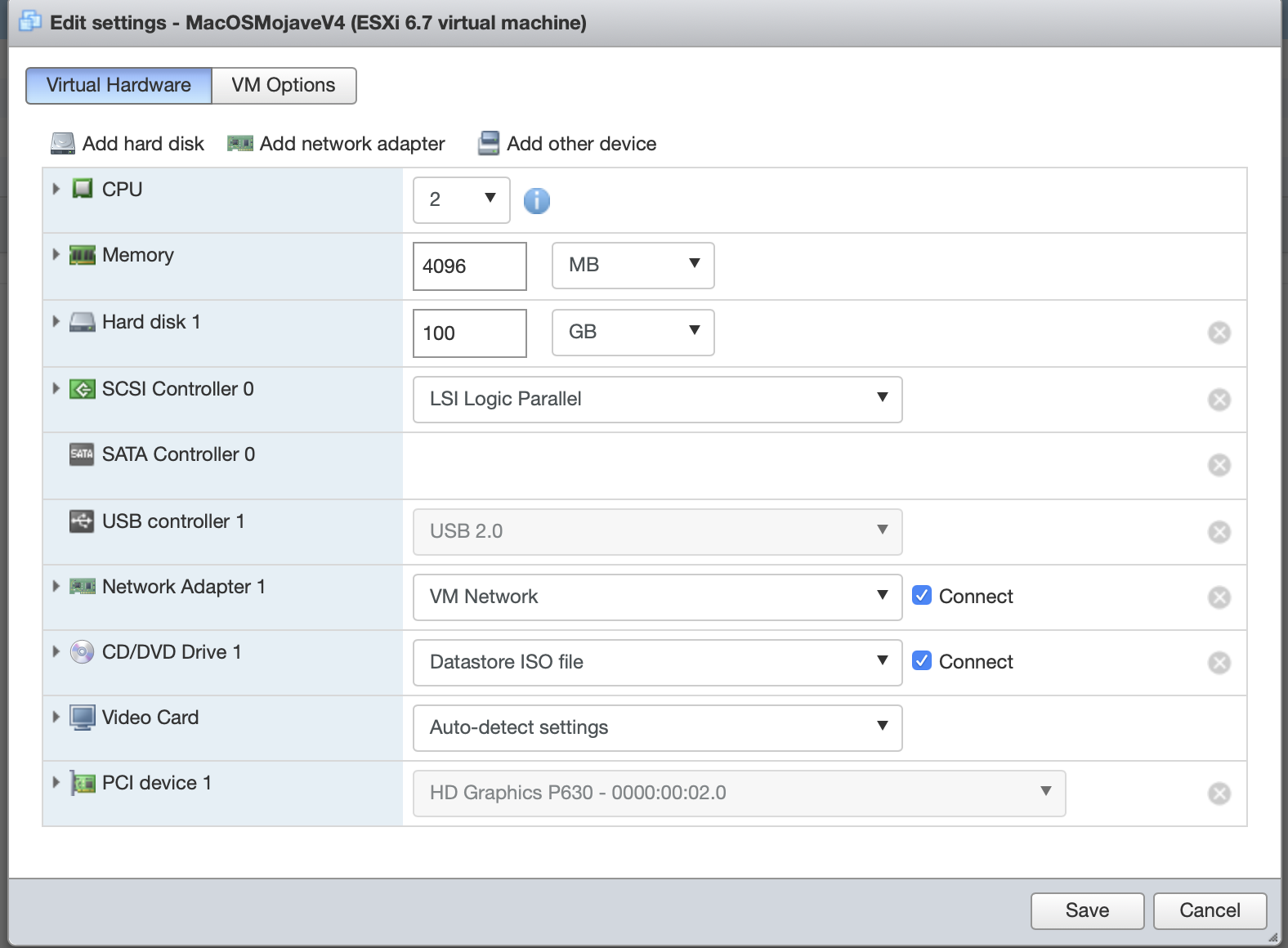Click the Network Adapter 1 card icon
1288x948 pixels.
pos(83,587)
